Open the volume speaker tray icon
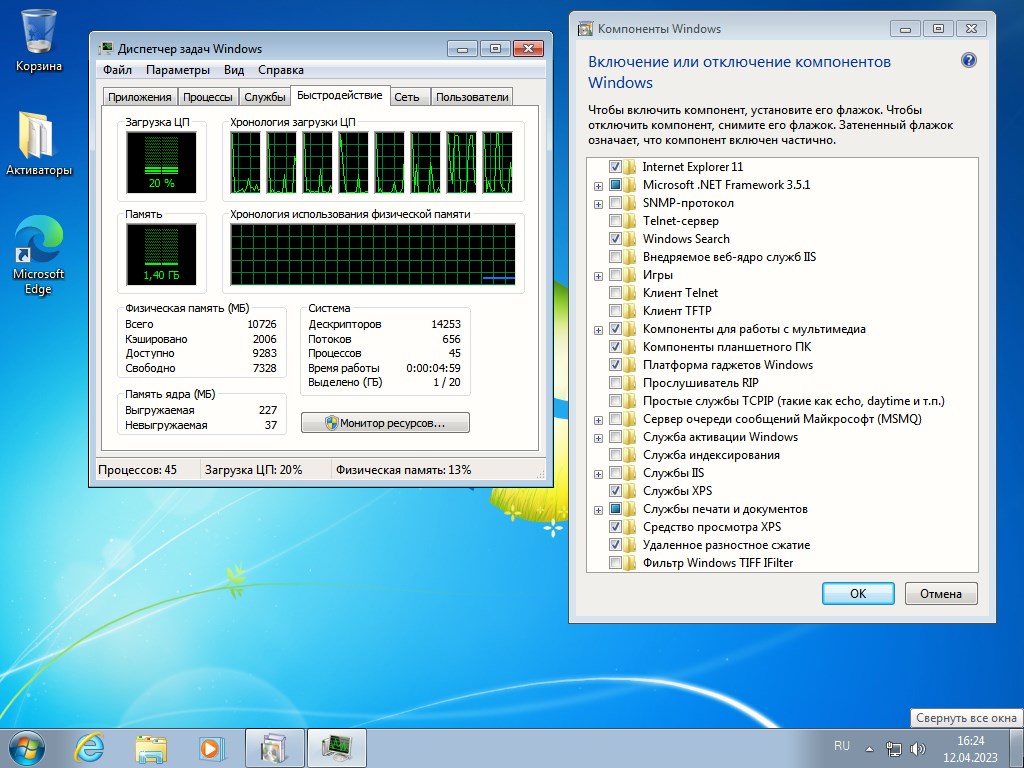The image size is (1024, 768). [x=918, y=749]
